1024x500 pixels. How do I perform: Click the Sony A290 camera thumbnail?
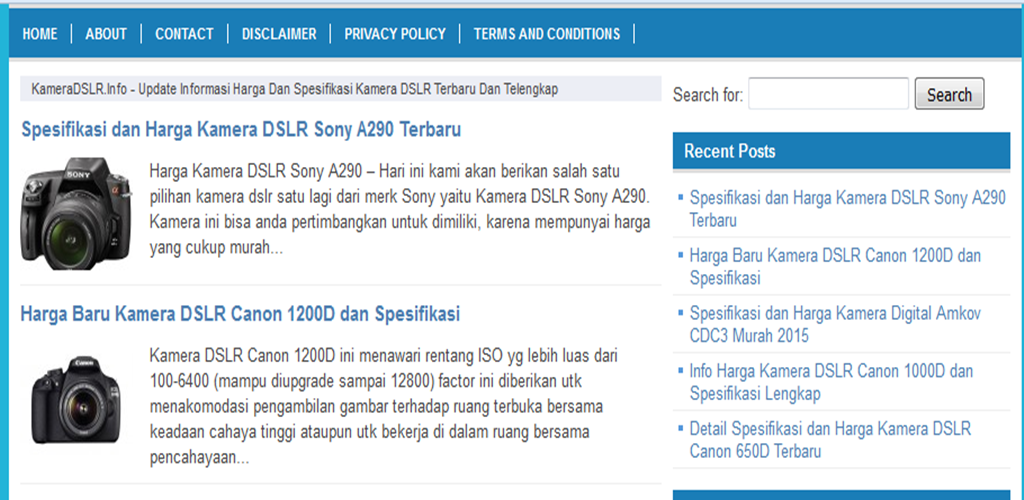pos(76,212)
